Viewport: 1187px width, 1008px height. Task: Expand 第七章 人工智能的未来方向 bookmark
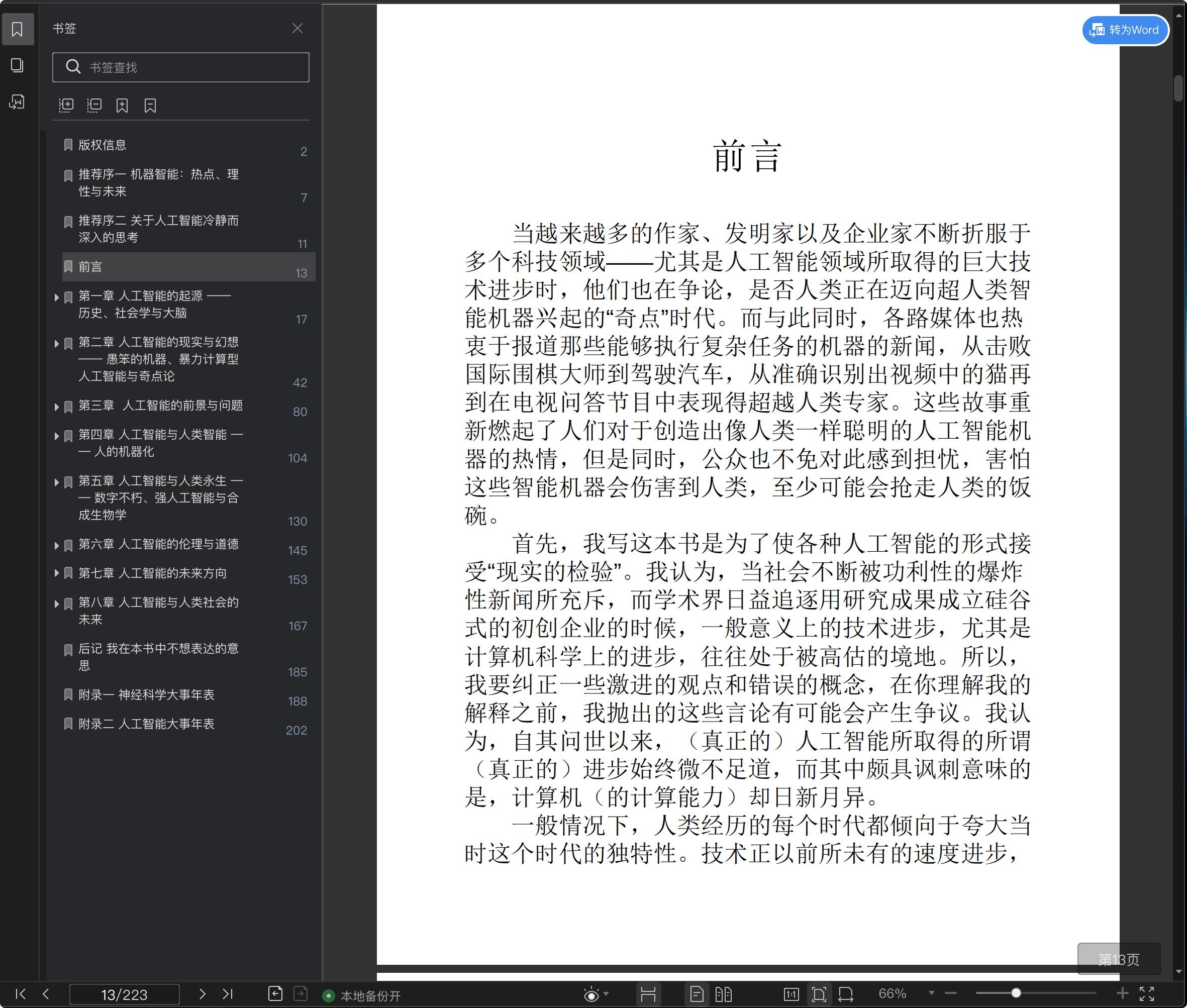[x=57, y=573]
